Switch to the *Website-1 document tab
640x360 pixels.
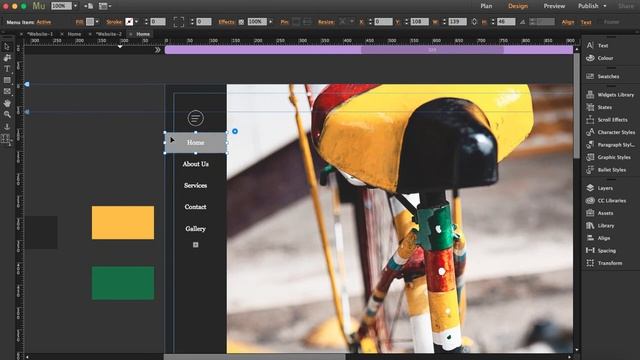[x=40, y=34]
